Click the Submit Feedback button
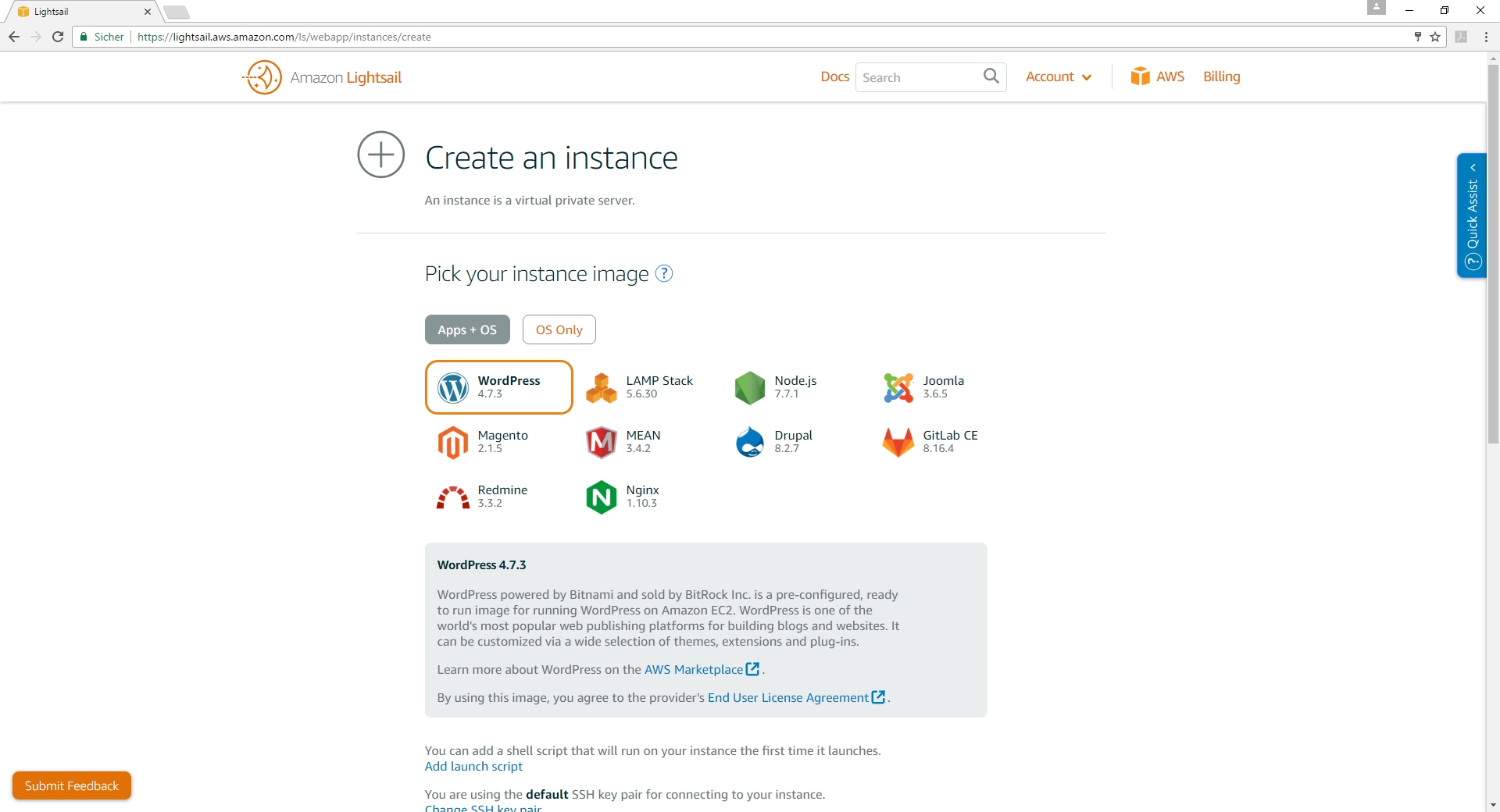 pos(72,785)
